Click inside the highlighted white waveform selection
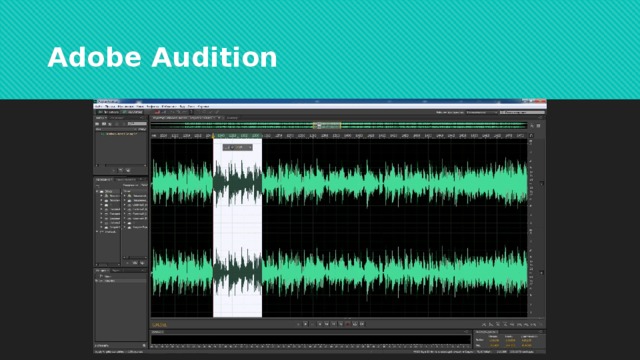 pyautogui.click(x=238, y=228)
